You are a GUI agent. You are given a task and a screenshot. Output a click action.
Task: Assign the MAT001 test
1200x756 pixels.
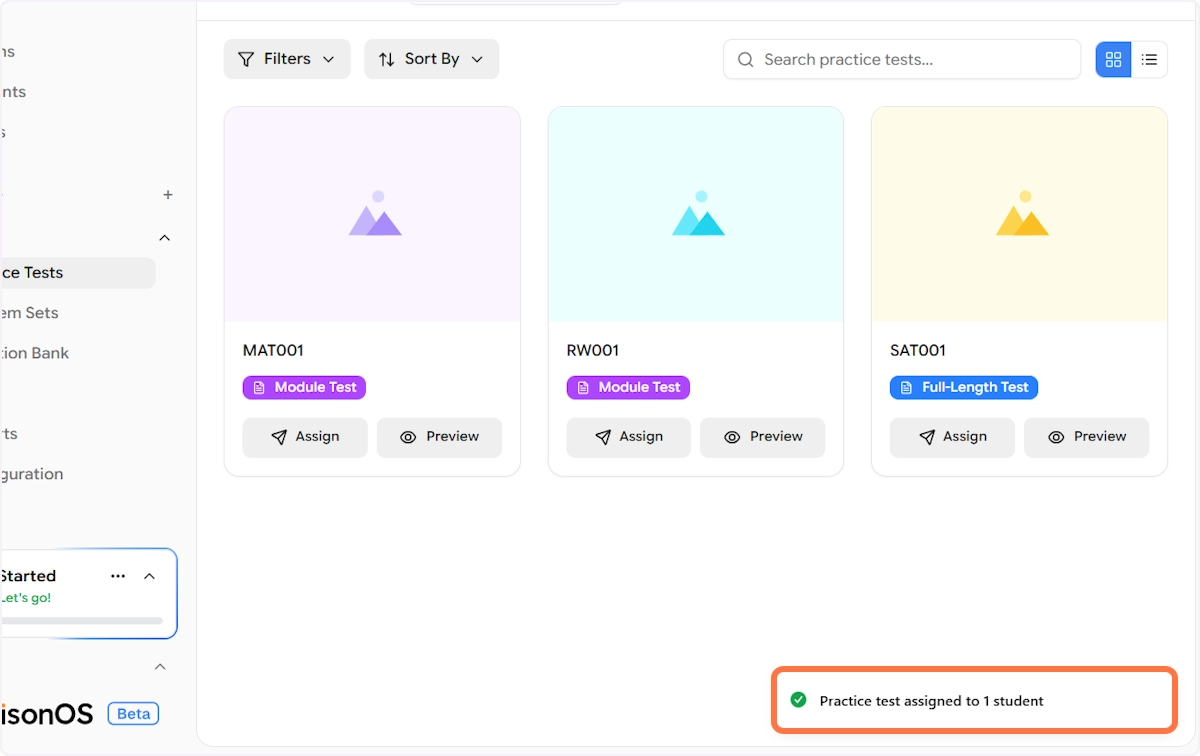[x=305, y=437]
